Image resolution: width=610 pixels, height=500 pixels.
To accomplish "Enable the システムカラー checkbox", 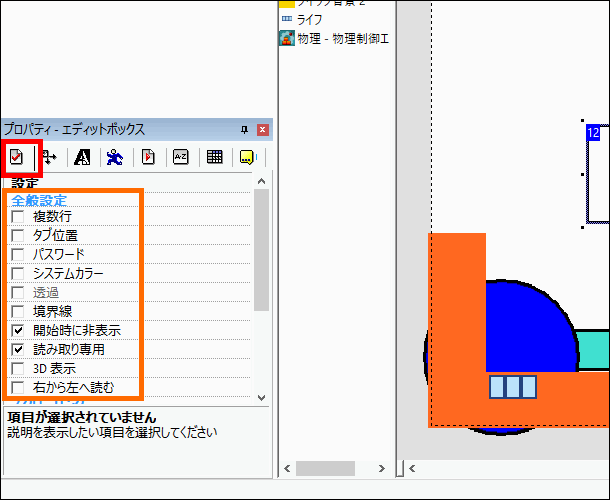I will click(x=18, y=274).
